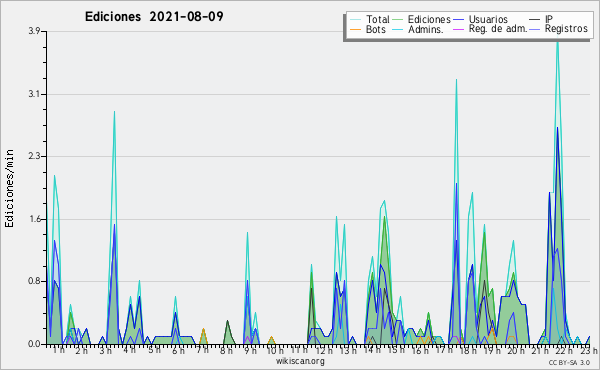Viewport: 600px width, 370px height.
Task: Click the '13 h' x-axis label
Action: (348, 350)
